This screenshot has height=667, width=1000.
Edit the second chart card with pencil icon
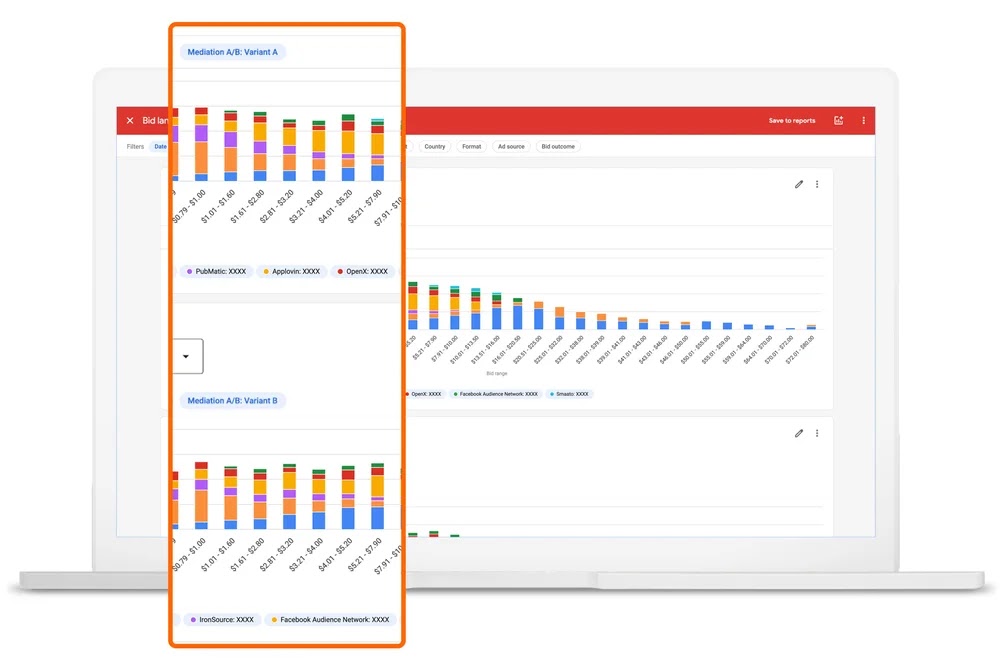point(798,434)
